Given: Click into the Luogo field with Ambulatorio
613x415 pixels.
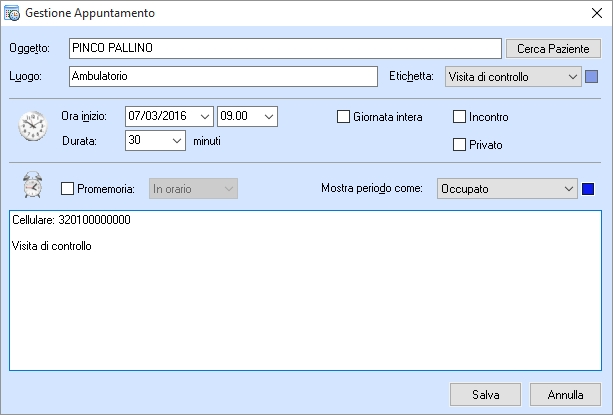Looking at the screenshot, I should pos(223,76).
